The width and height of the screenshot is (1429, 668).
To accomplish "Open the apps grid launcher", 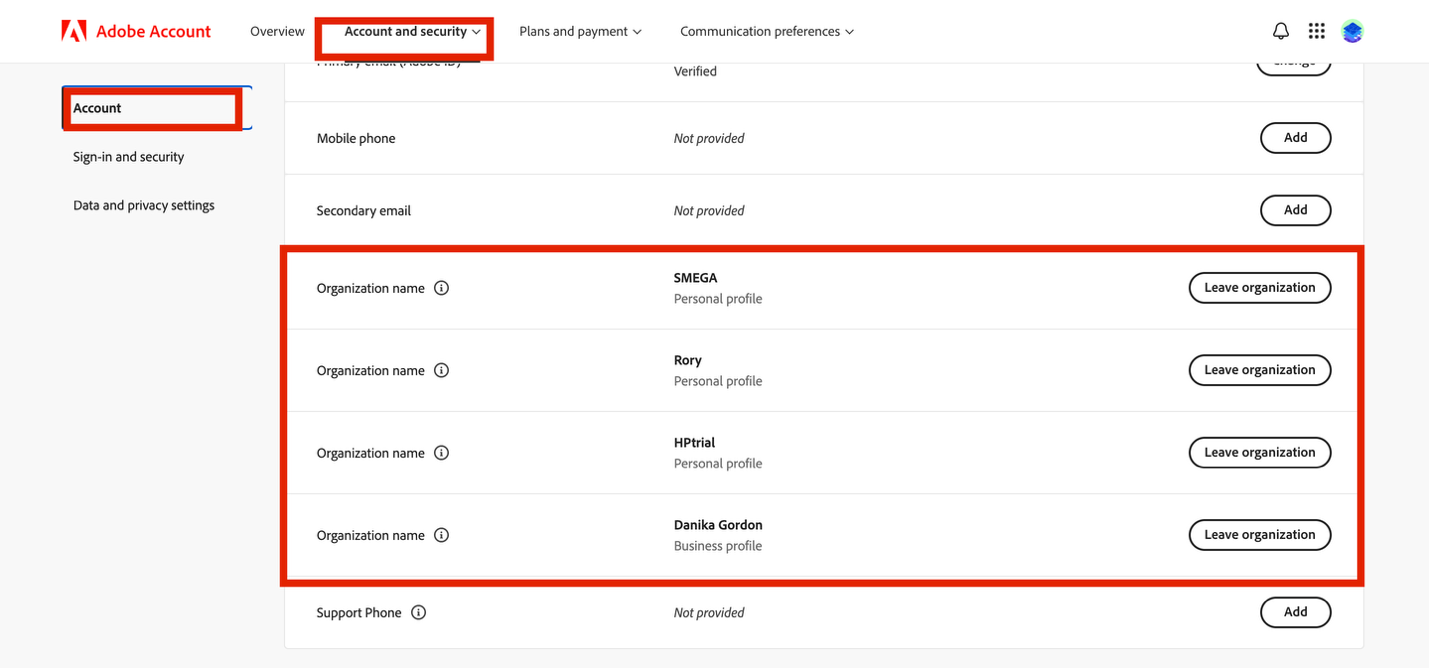I will [1317, 31].
